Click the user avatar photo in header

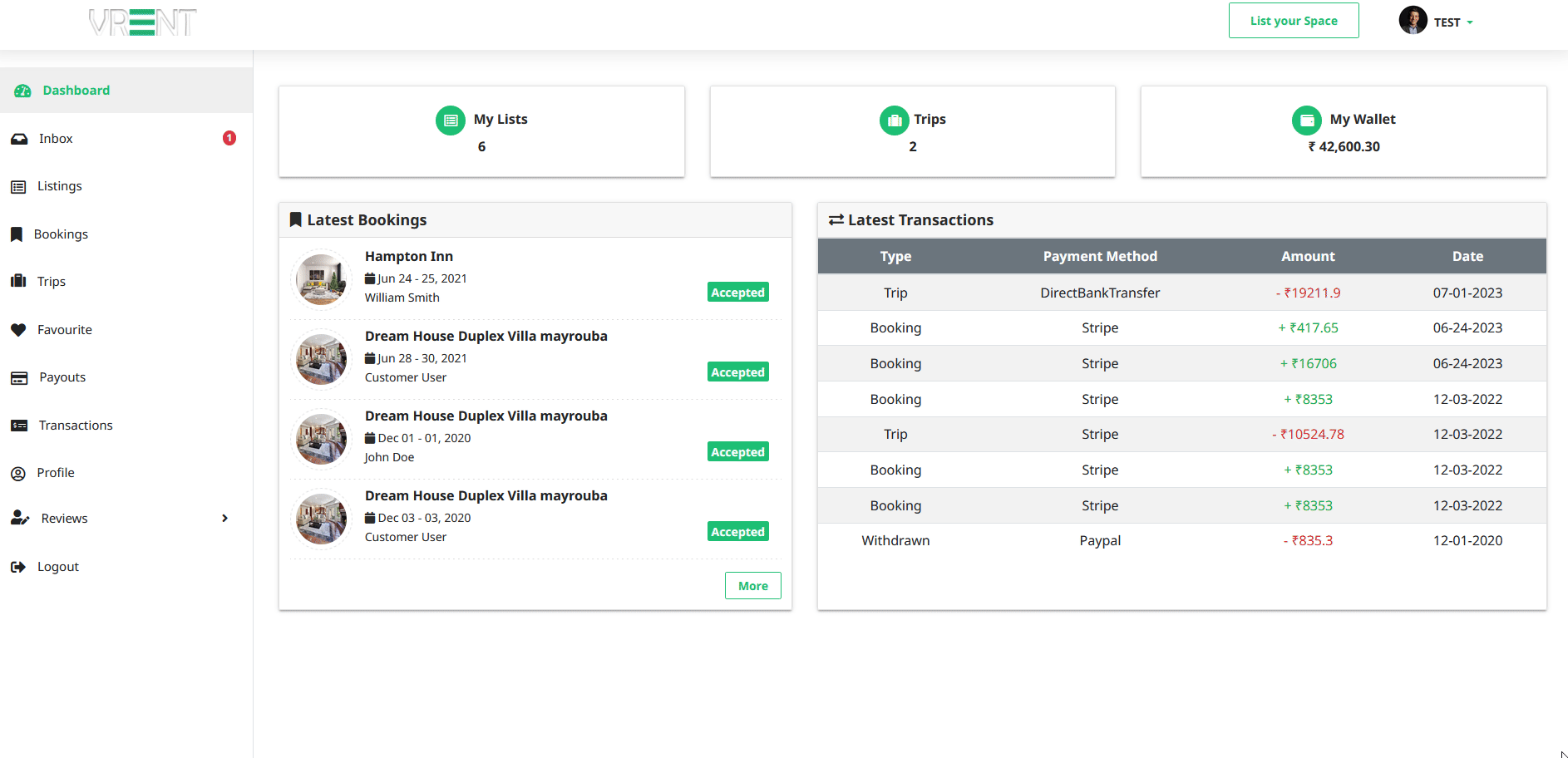1413,20
